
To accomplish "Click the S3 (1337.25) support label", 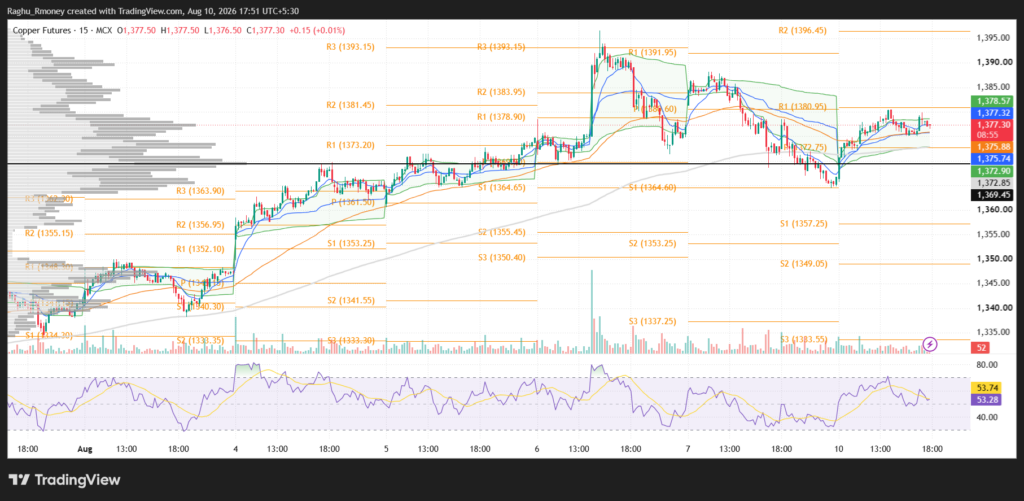I will click(652, 321).
